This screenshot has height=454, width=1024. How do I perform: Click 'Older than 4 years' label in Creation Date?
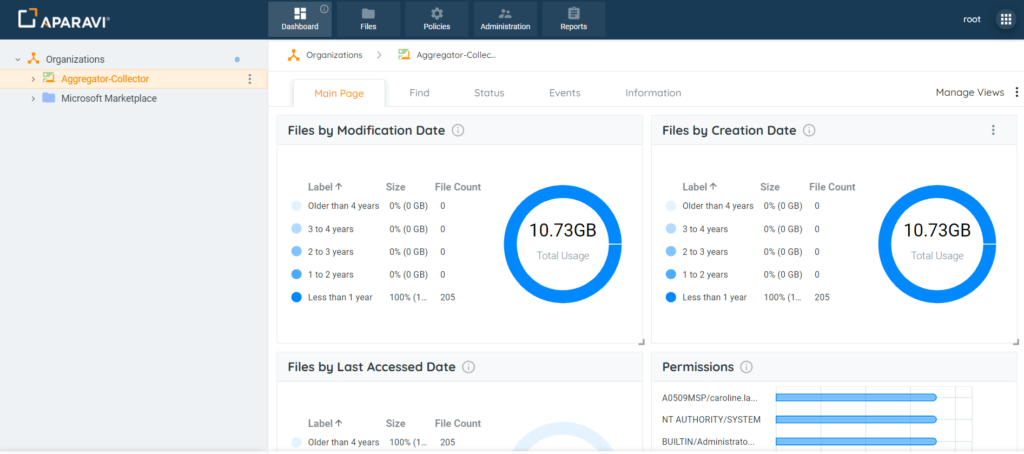(718, 206)
